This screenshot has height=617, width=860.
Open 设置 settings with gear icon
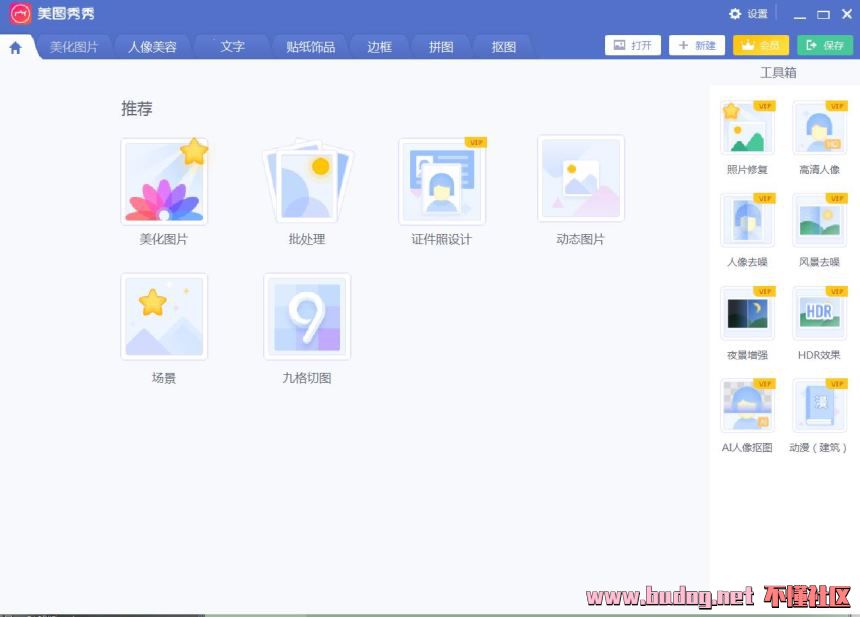748,14
